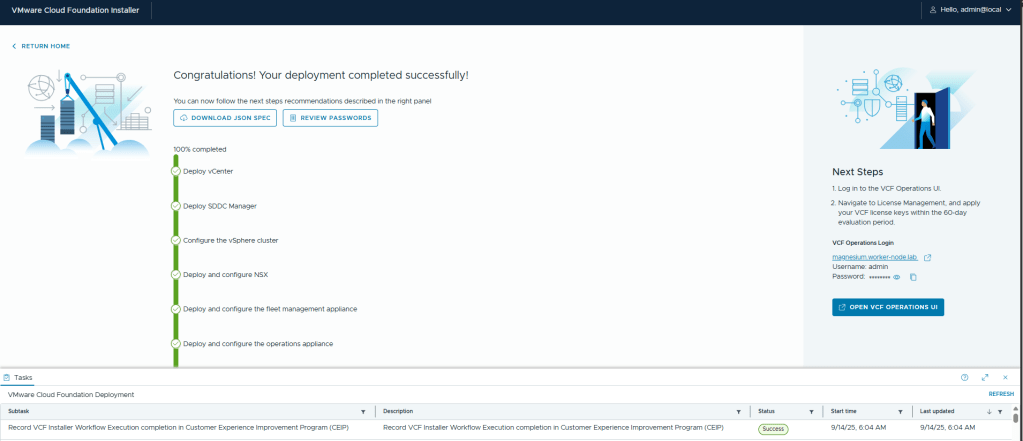The image size is (1023, 441).
Task: Return home using the back link
Action: pos(41,46)
